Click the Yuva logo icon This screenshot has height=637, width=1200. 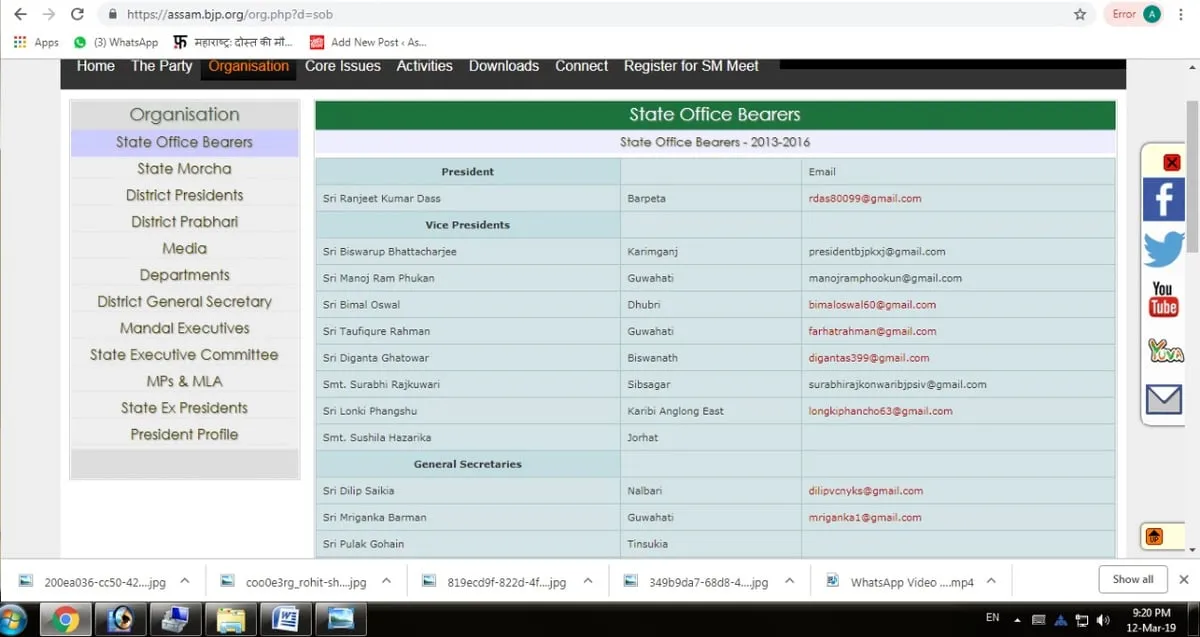(x=1165, y=351)
